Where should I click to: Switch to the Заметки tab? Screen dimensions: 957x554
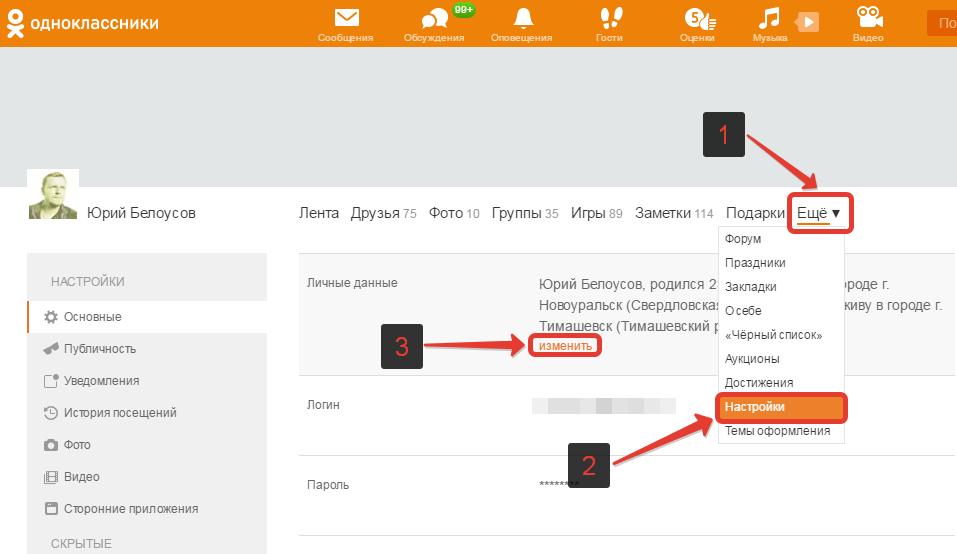coord(674,213)
